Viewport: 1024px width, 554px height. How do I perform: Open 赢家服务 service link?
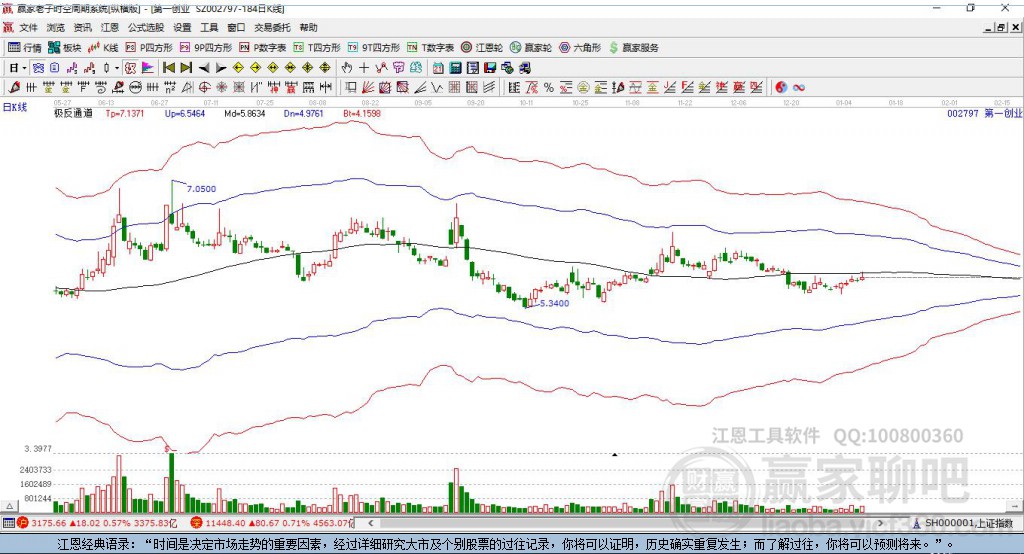634,47
